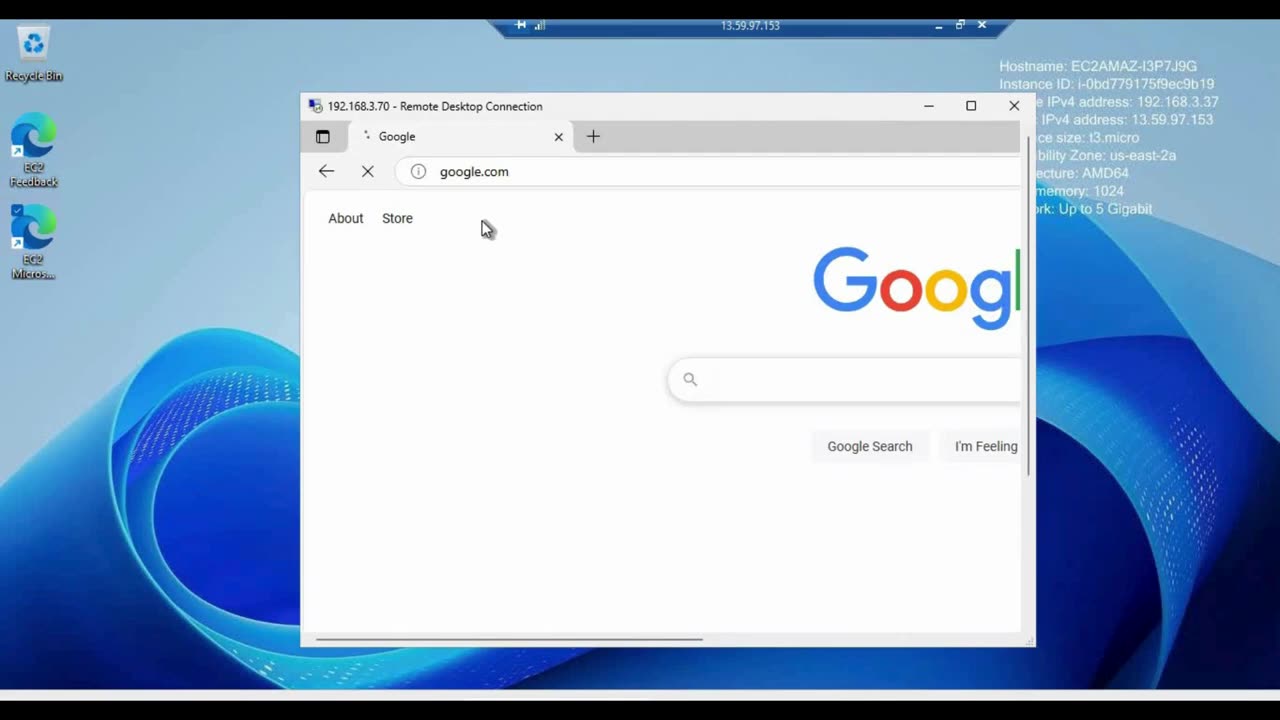Open the Recycle Bin desktop icon
The height and width of the screenshot is (720, 1280).
pyautogui.click(x=34, y=55)
